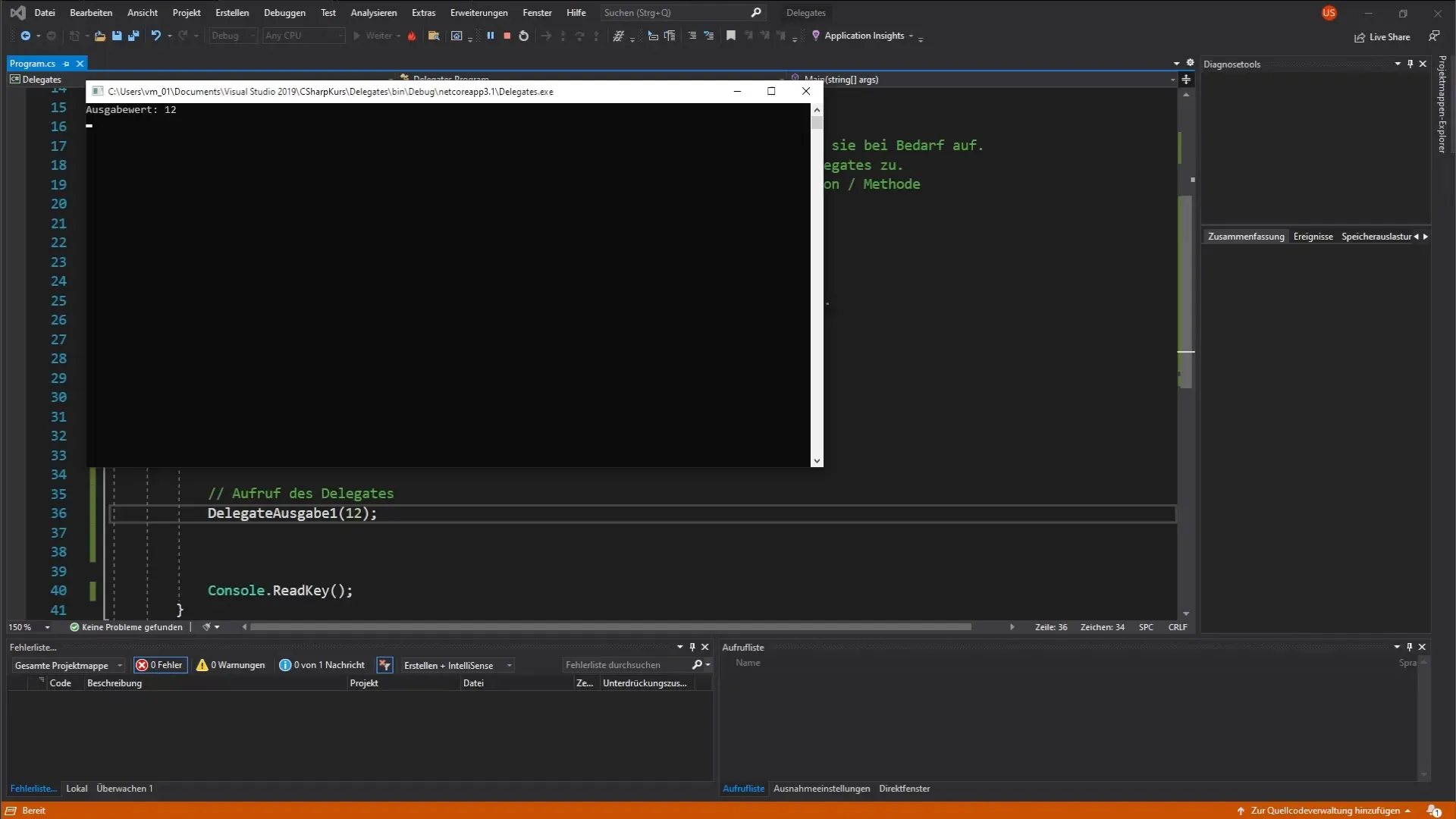Open the Analysieren menu

[373, 13]
